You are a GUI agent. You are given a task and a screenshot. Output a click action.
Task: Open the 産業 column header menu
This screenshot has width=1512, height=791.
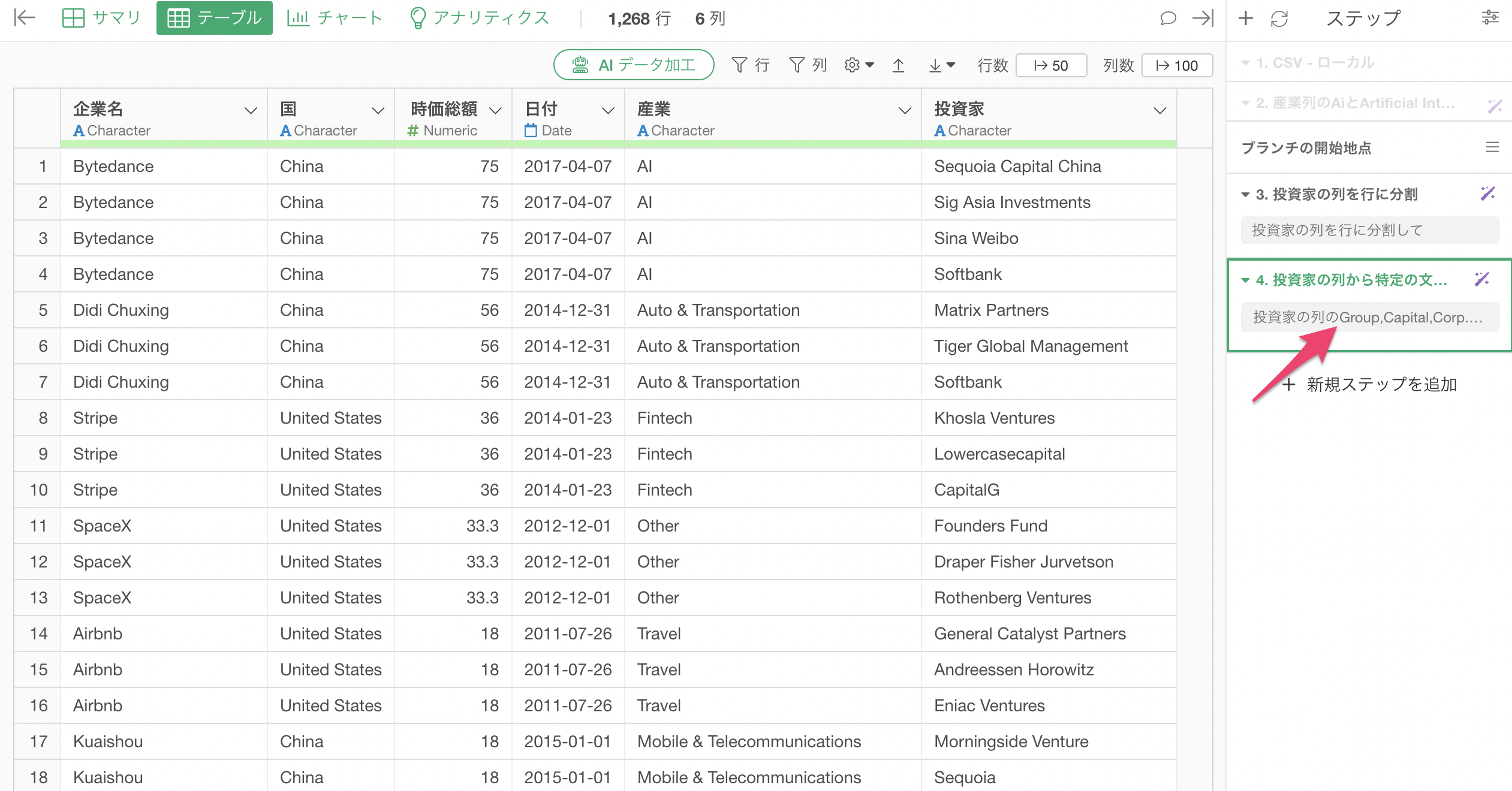coord(905,111)
